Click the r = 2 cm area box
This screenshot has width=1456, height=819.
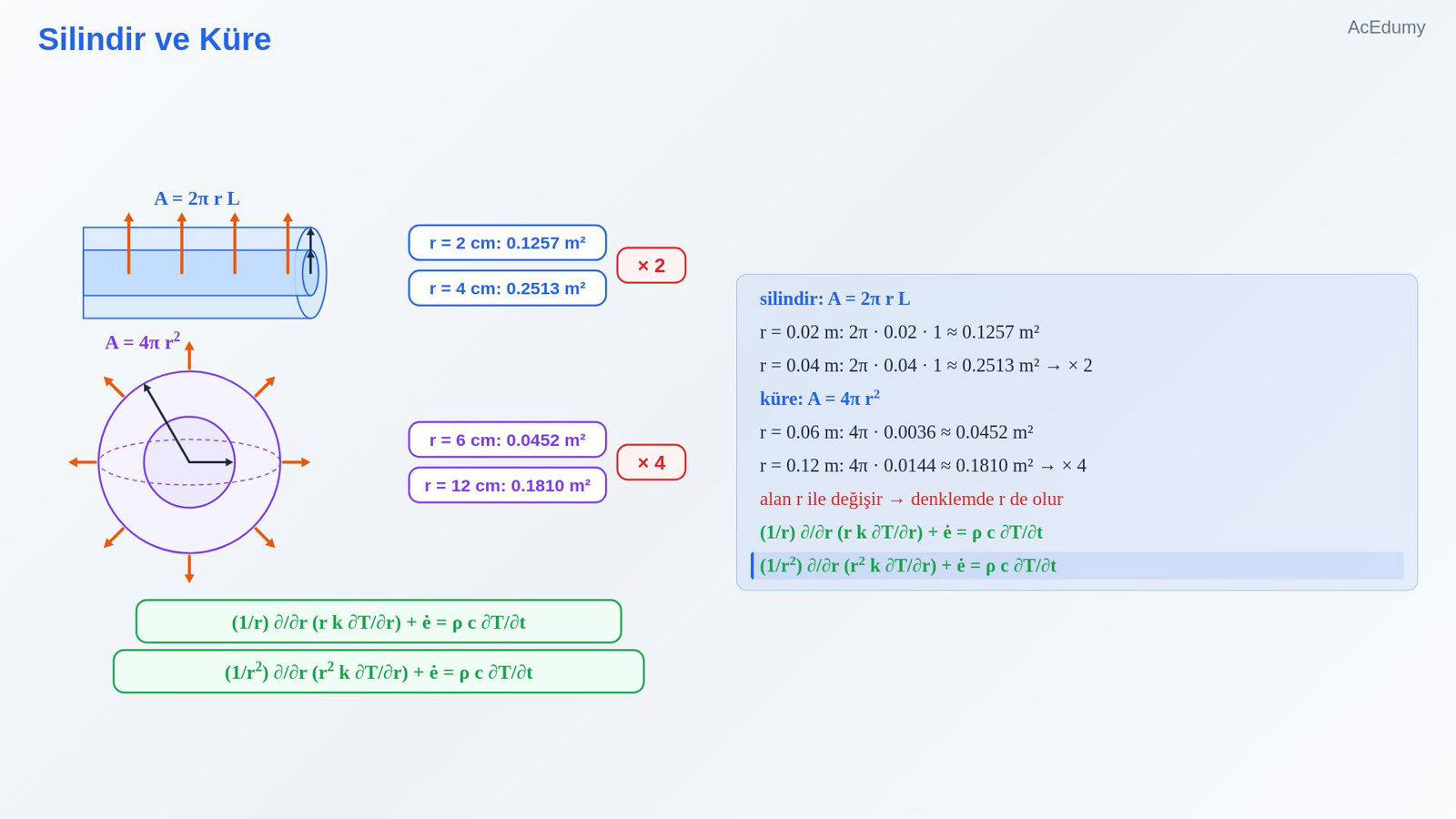[x=508, y=243]
